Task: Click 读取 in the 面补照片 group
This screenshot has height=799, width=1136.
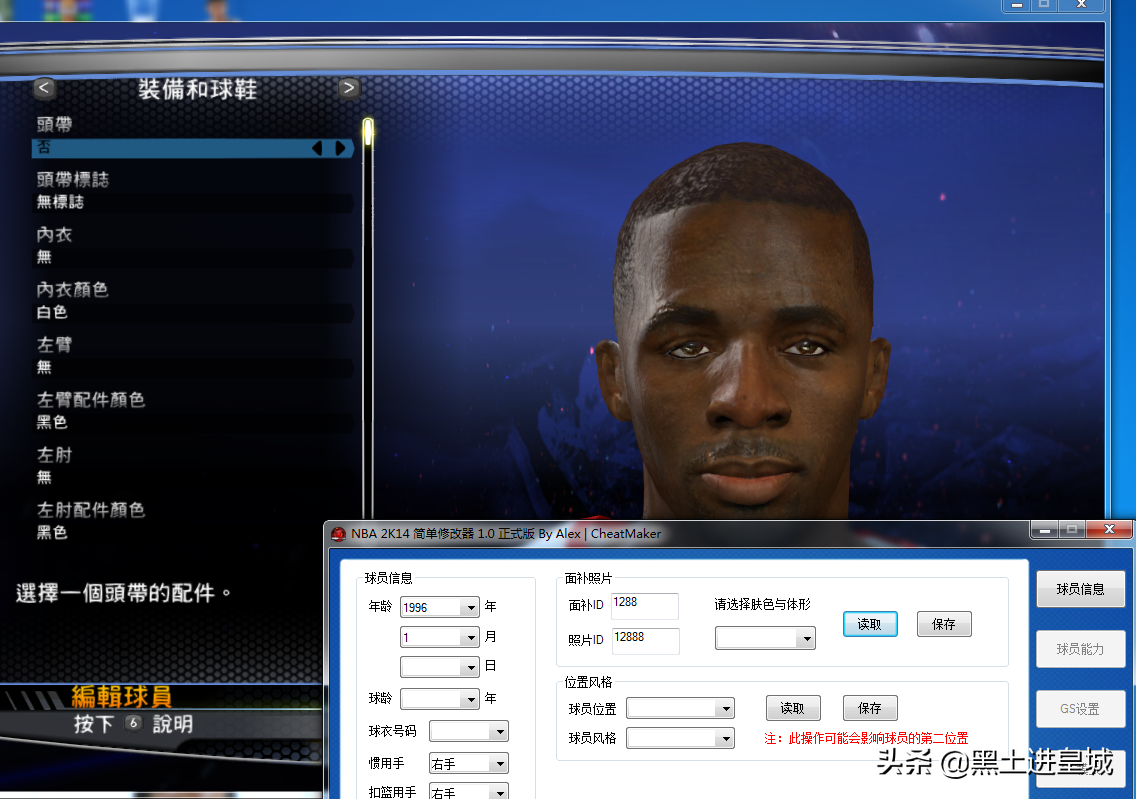Action: (x=870, y=624)
